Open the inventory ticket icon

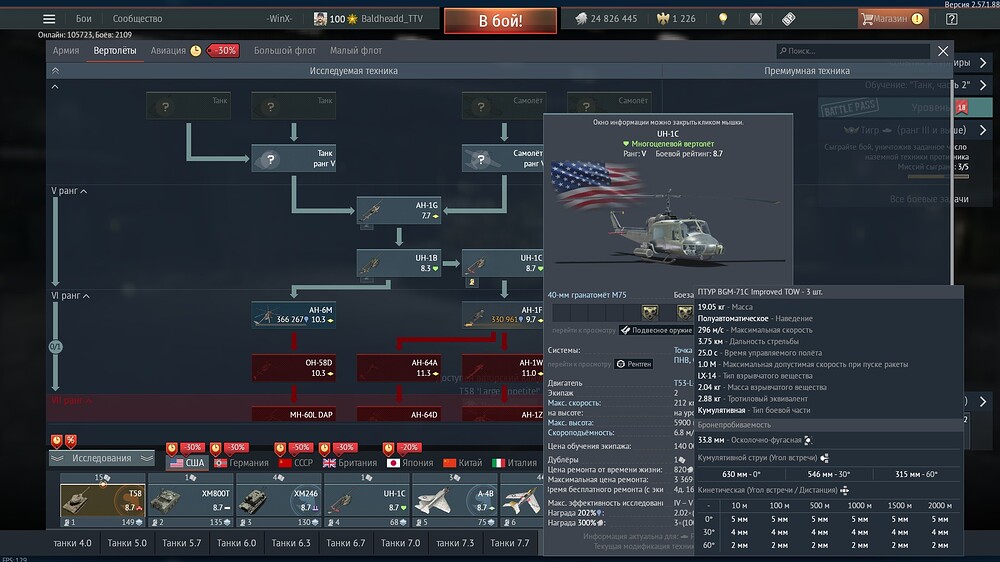pyautogui.click(x=788, y=18)
